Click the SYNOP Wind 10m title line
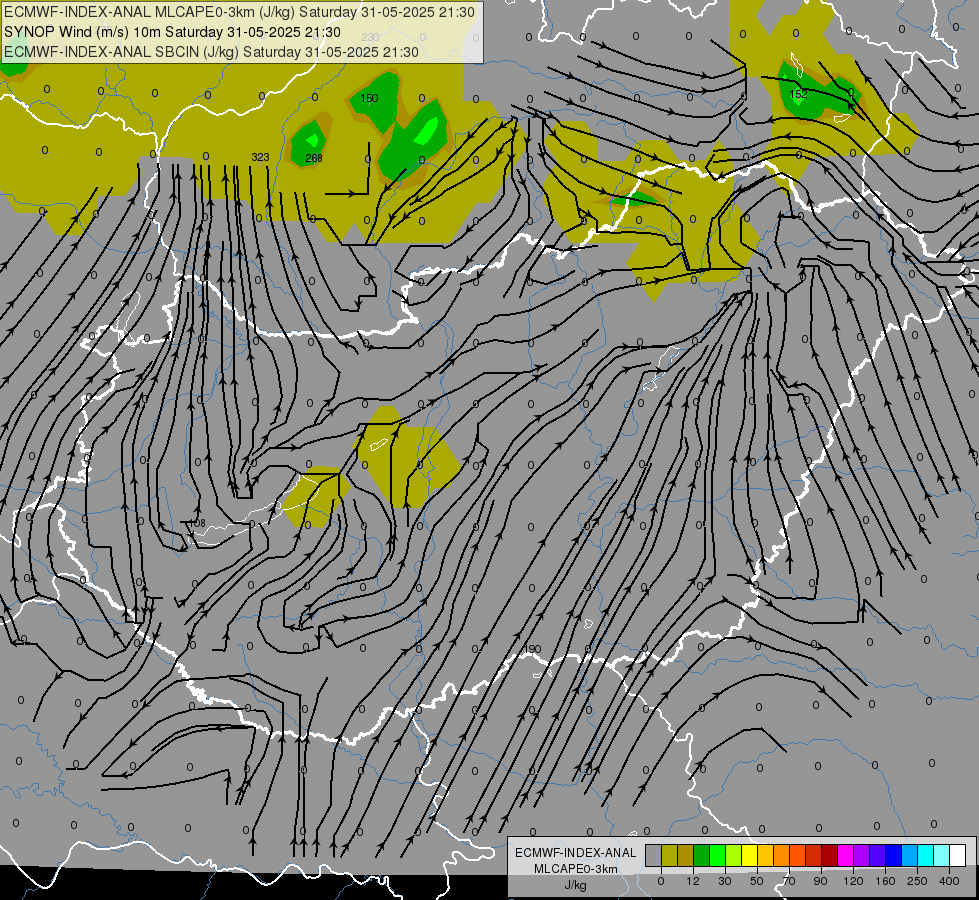 pyautogui.click(x=172, y=32)
